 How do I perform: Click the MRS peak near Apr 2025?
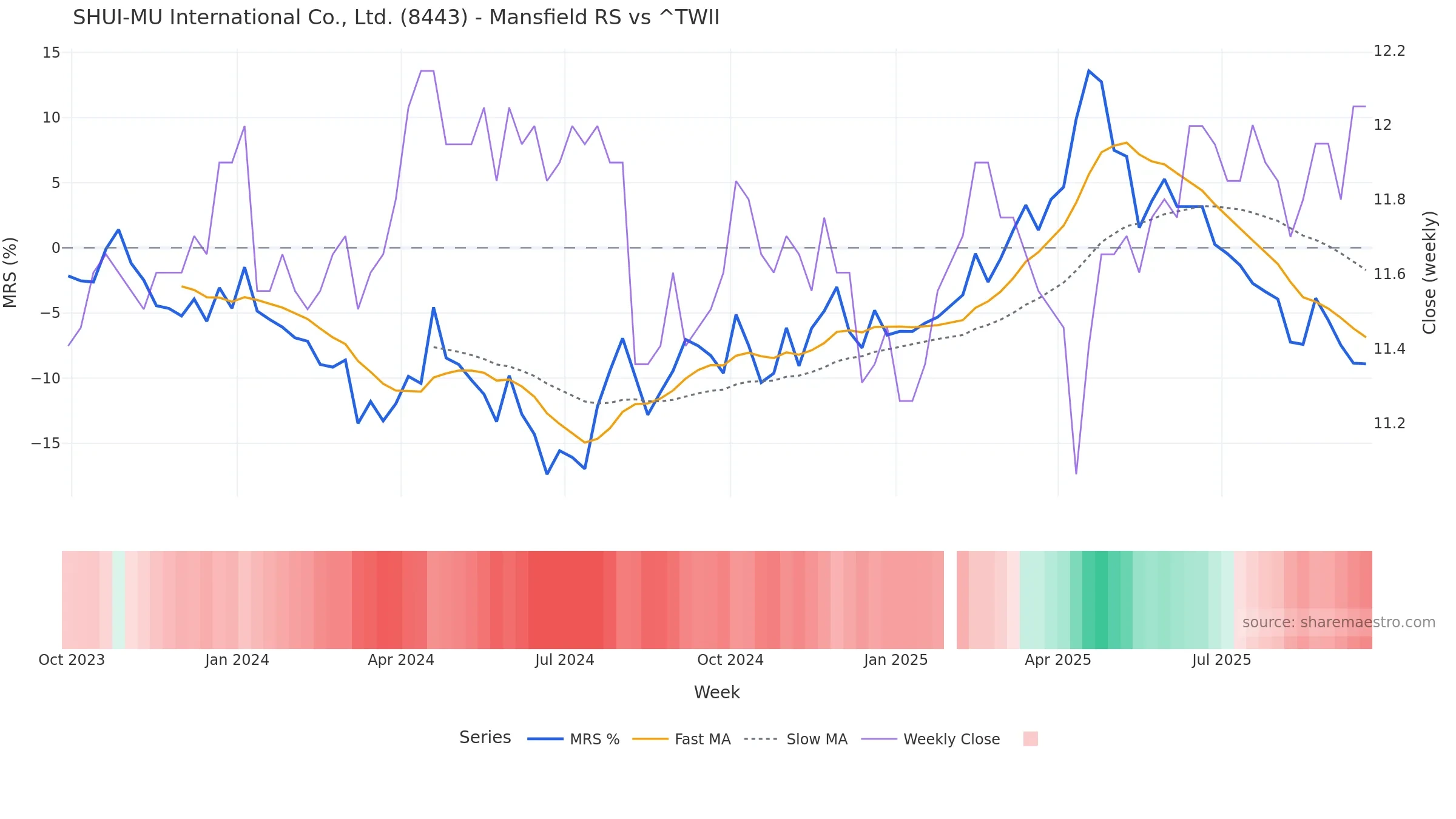(x=1089, y=71)
